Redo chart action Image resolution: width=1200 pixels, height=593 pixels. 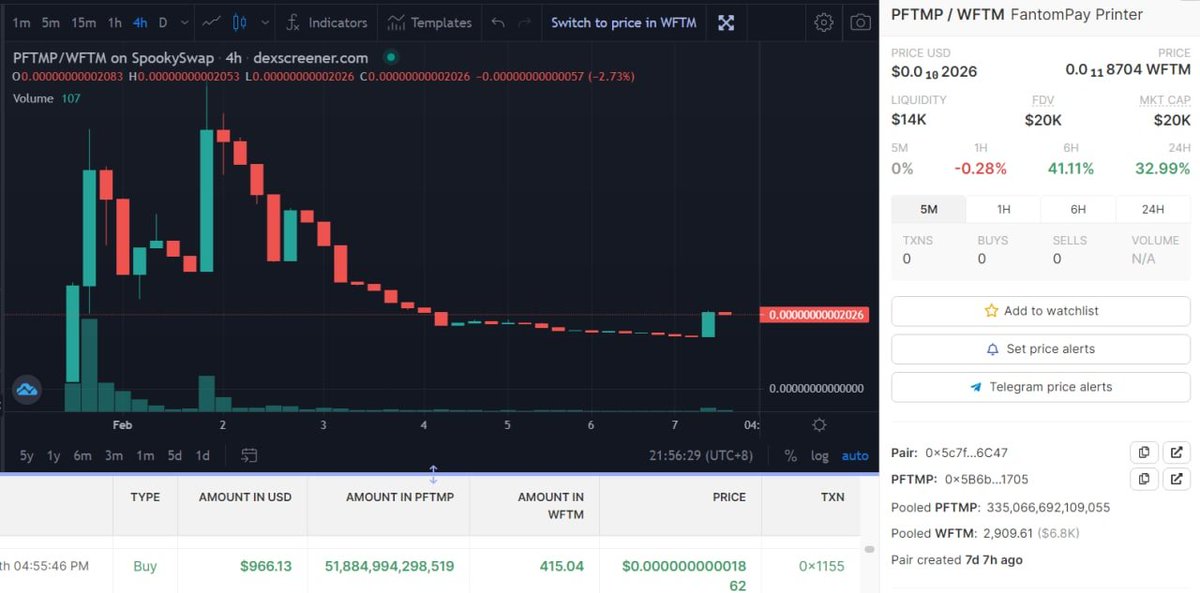click(525, 22)
